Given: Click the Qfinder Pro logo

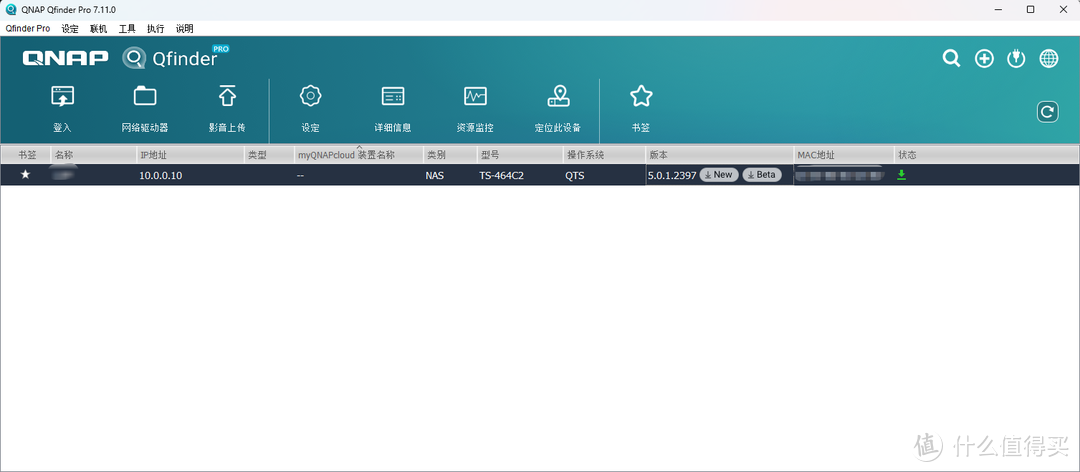Looking at the screenshot, I should [x=176, y=57].
